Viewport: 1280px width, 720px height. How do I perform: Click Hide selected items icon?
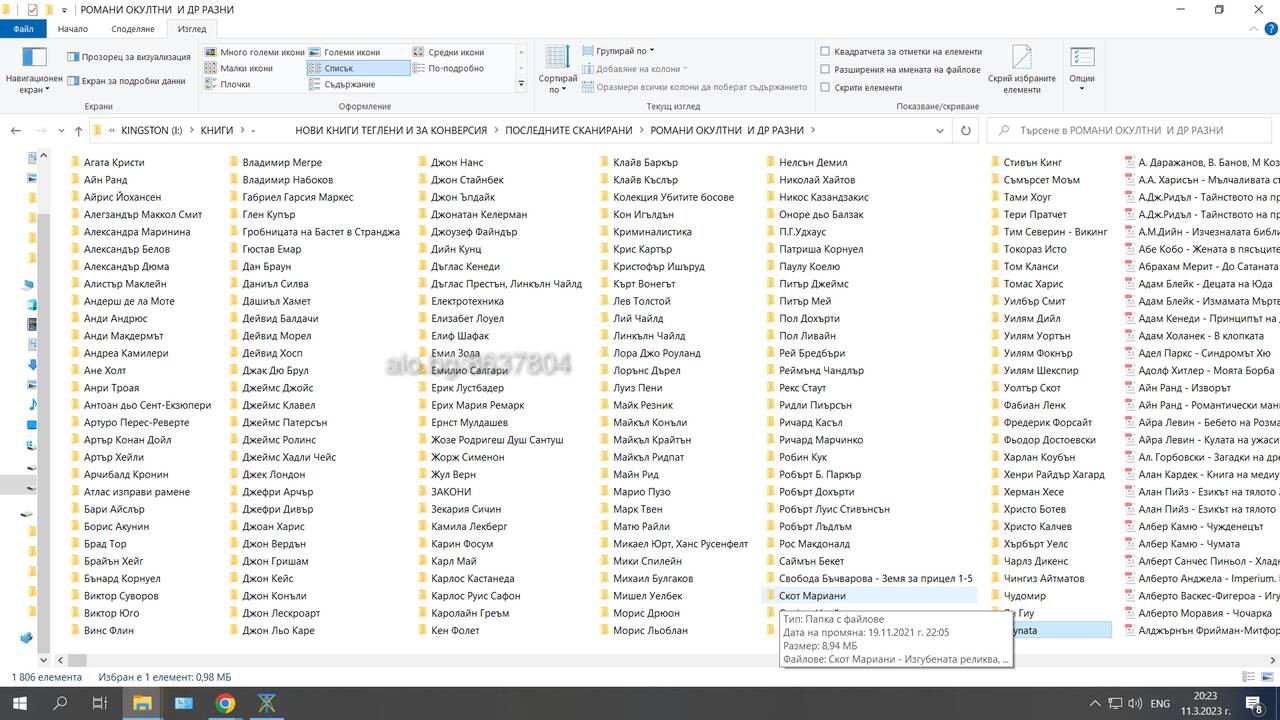point(1021,68)
